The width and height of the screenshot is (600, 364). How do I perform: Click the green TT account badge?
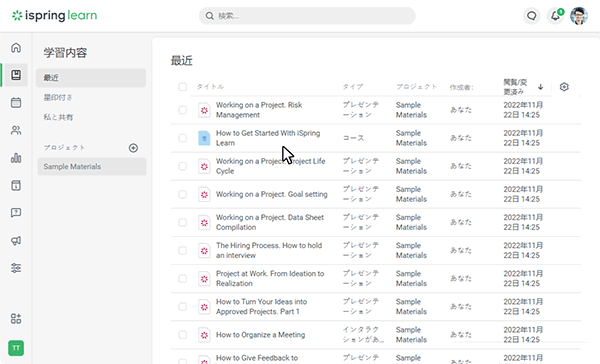click(x=16, y=348)
